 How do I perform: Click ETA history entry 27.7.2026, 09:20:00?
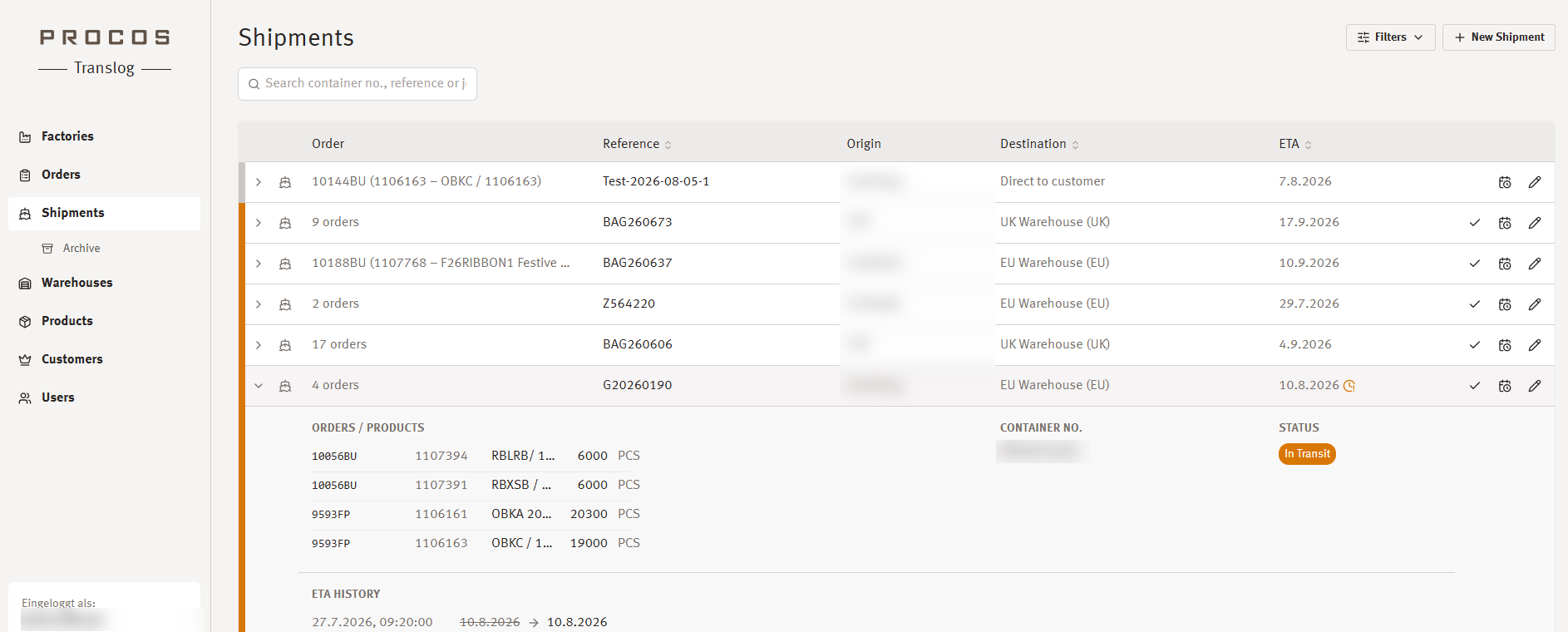coord(372,622)
